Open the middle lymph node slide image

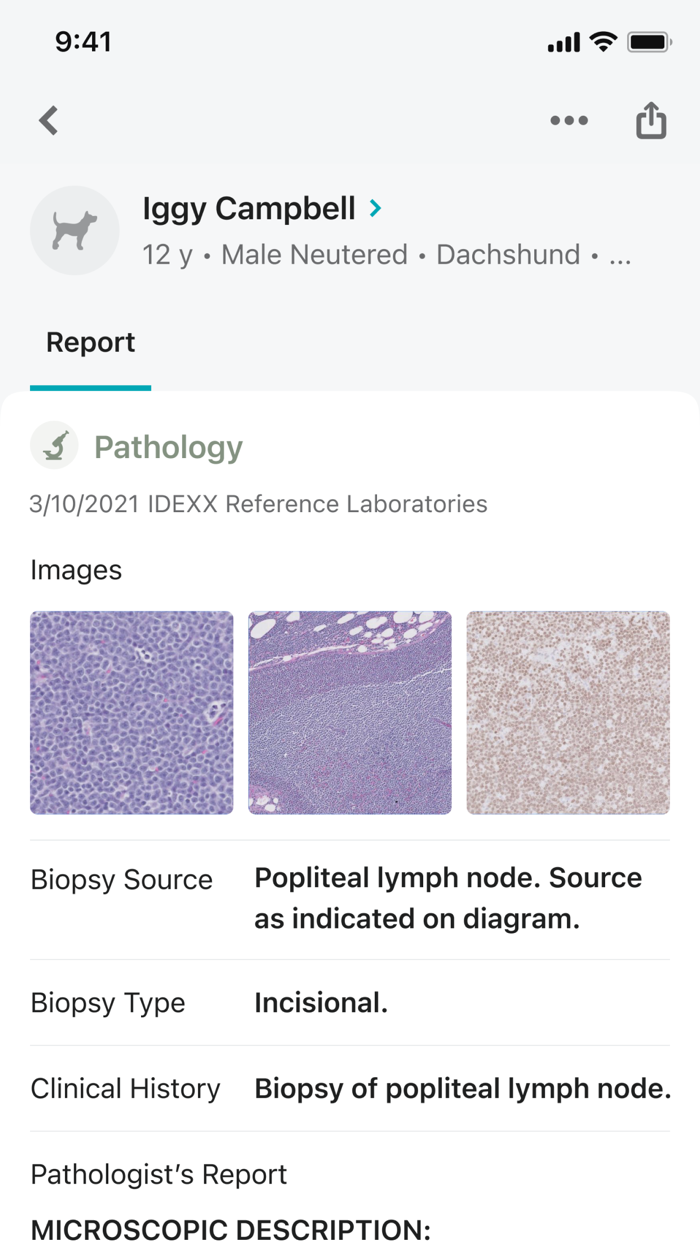click(349, 712)
